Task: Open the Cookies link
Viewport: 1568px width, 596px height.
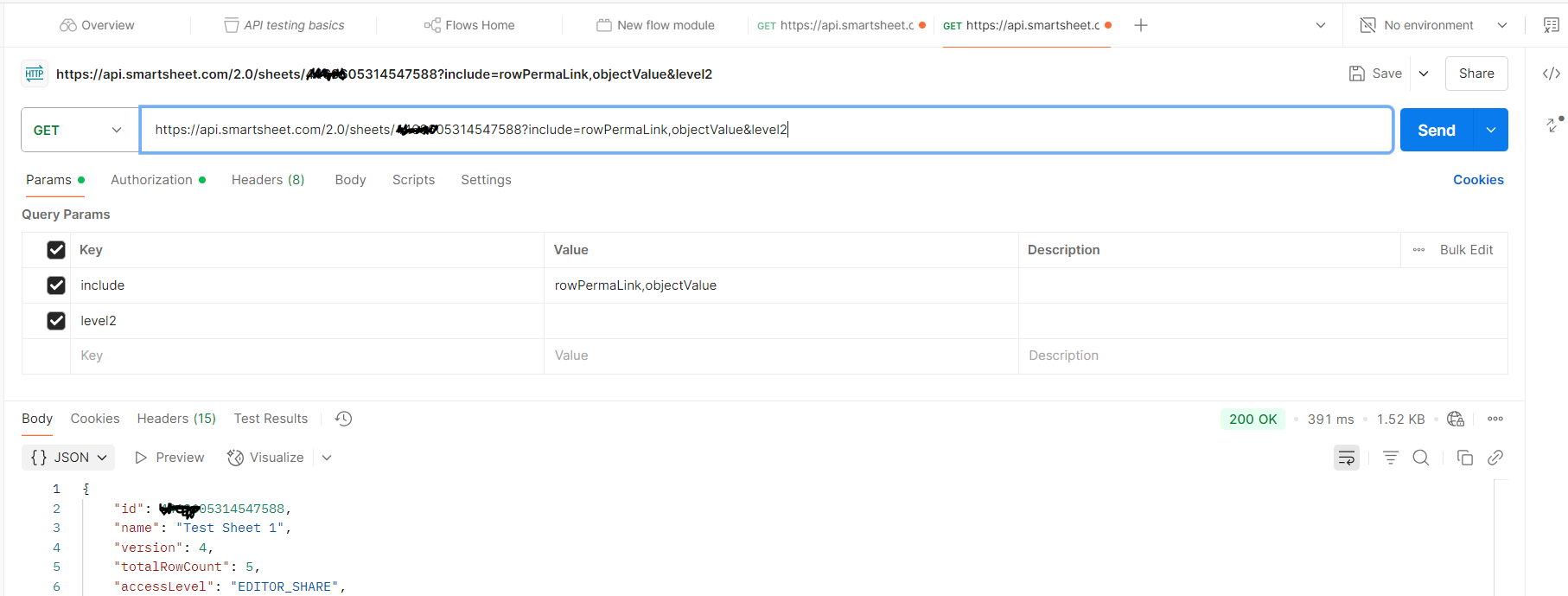Action: point(1478,180)
